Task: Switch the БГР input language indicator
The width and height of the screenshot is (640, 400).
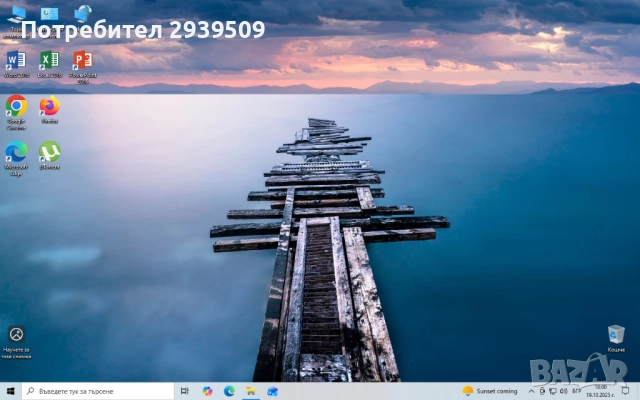Action: tap(576, 391)
